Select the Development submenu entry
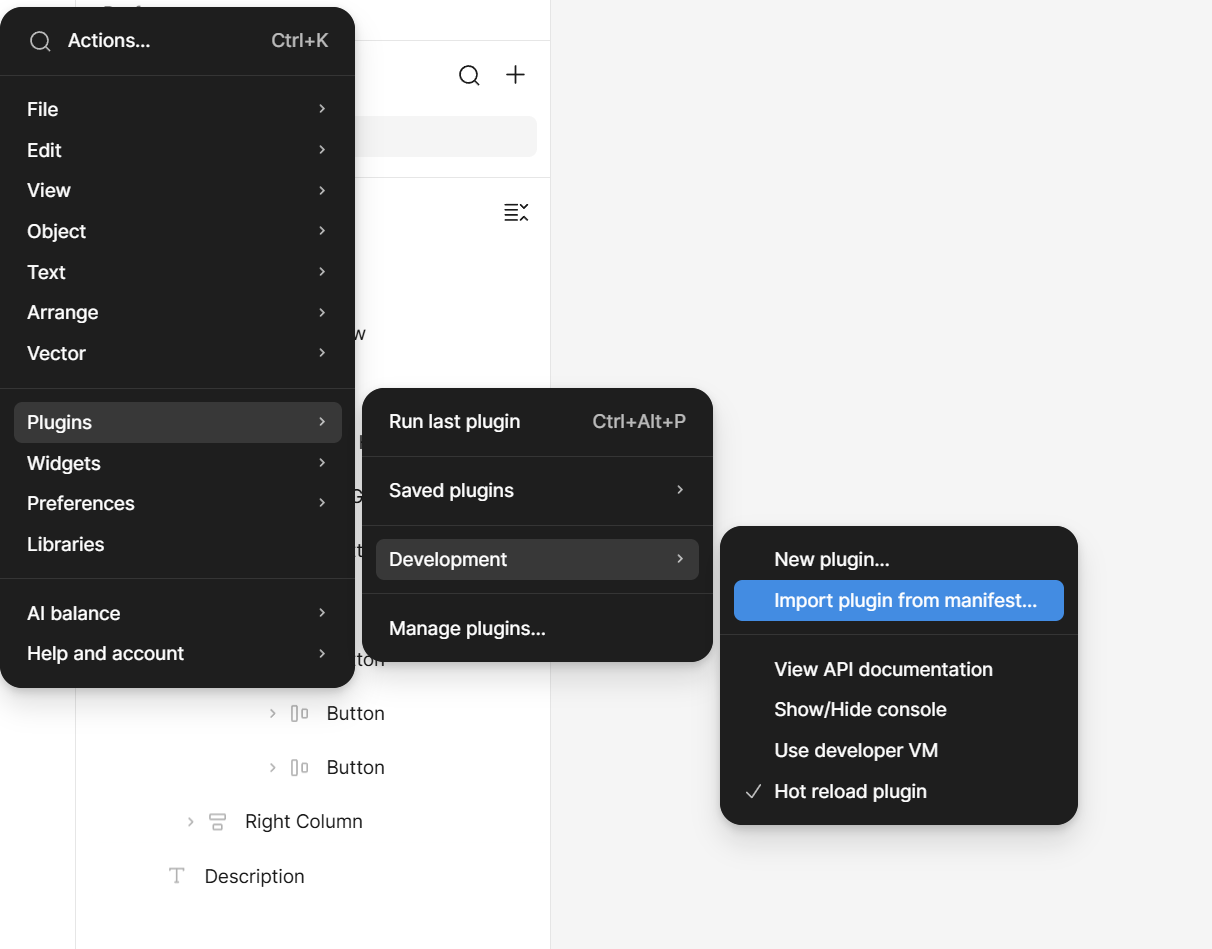 [x=537, y=559]
